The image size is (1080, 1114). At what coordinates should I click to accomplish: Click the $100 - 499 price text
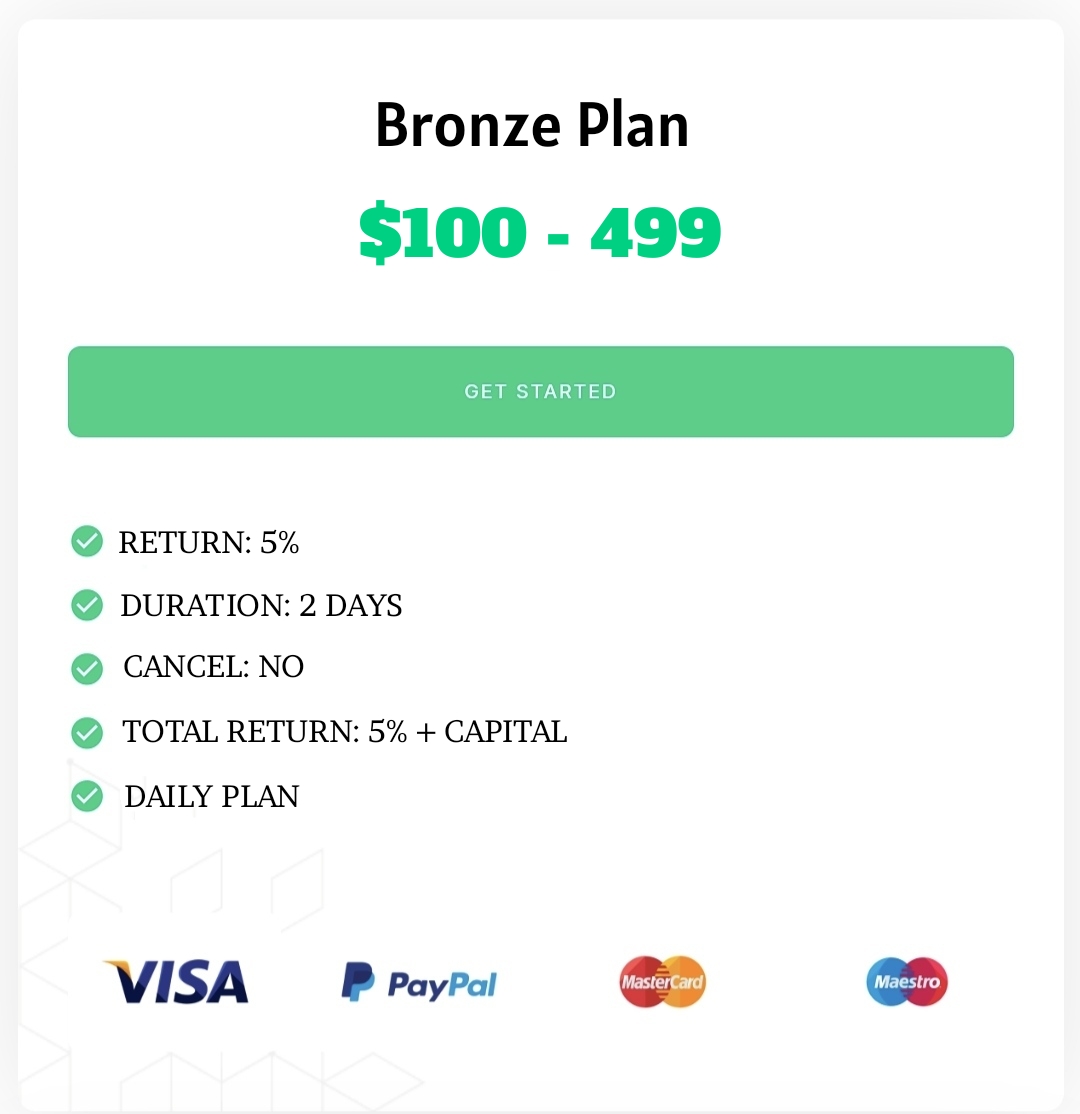(x=540, y=232)
